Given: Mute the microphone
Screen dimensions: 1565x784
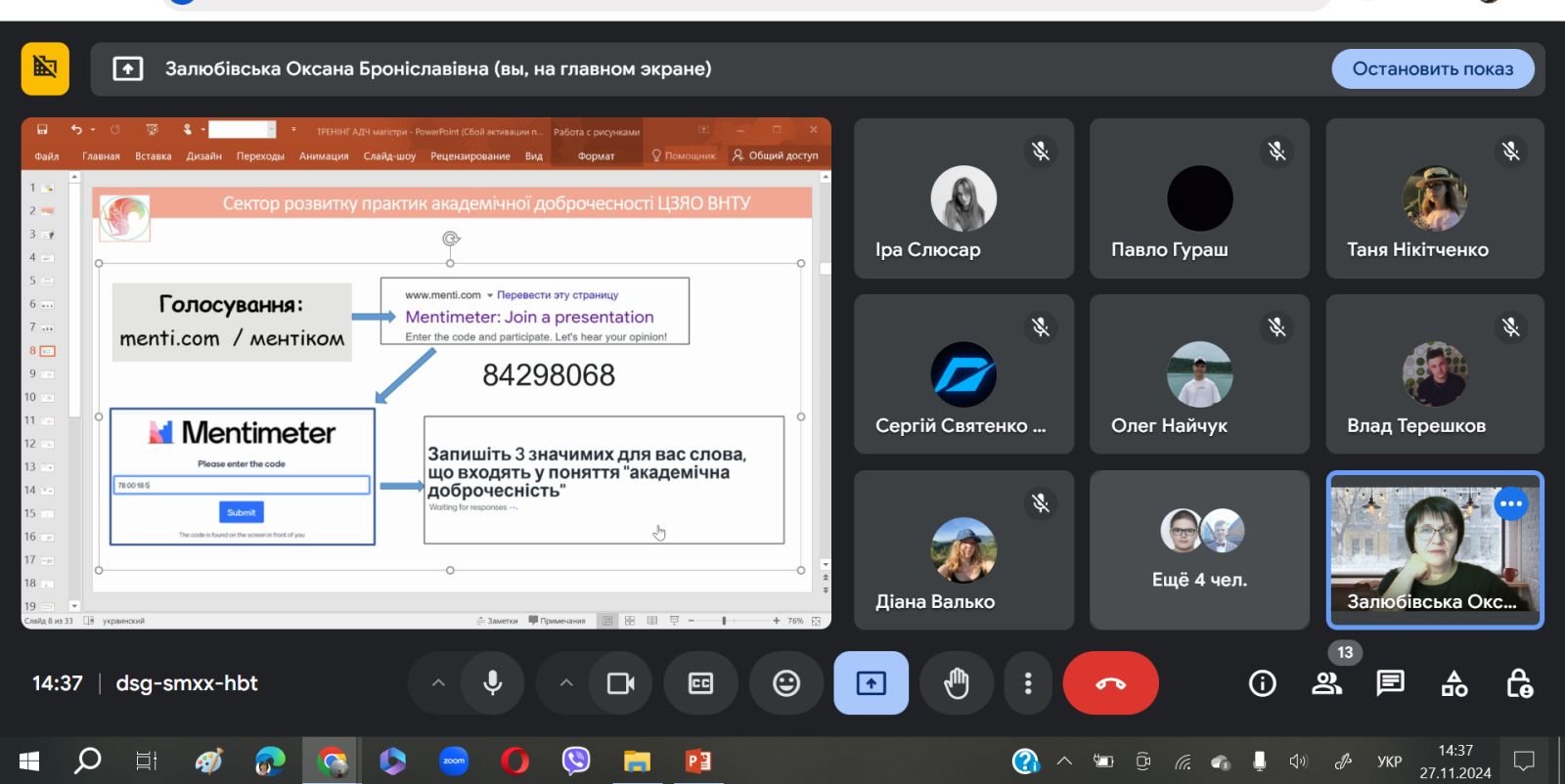Looking at the screenshot, I should point(493,683).
